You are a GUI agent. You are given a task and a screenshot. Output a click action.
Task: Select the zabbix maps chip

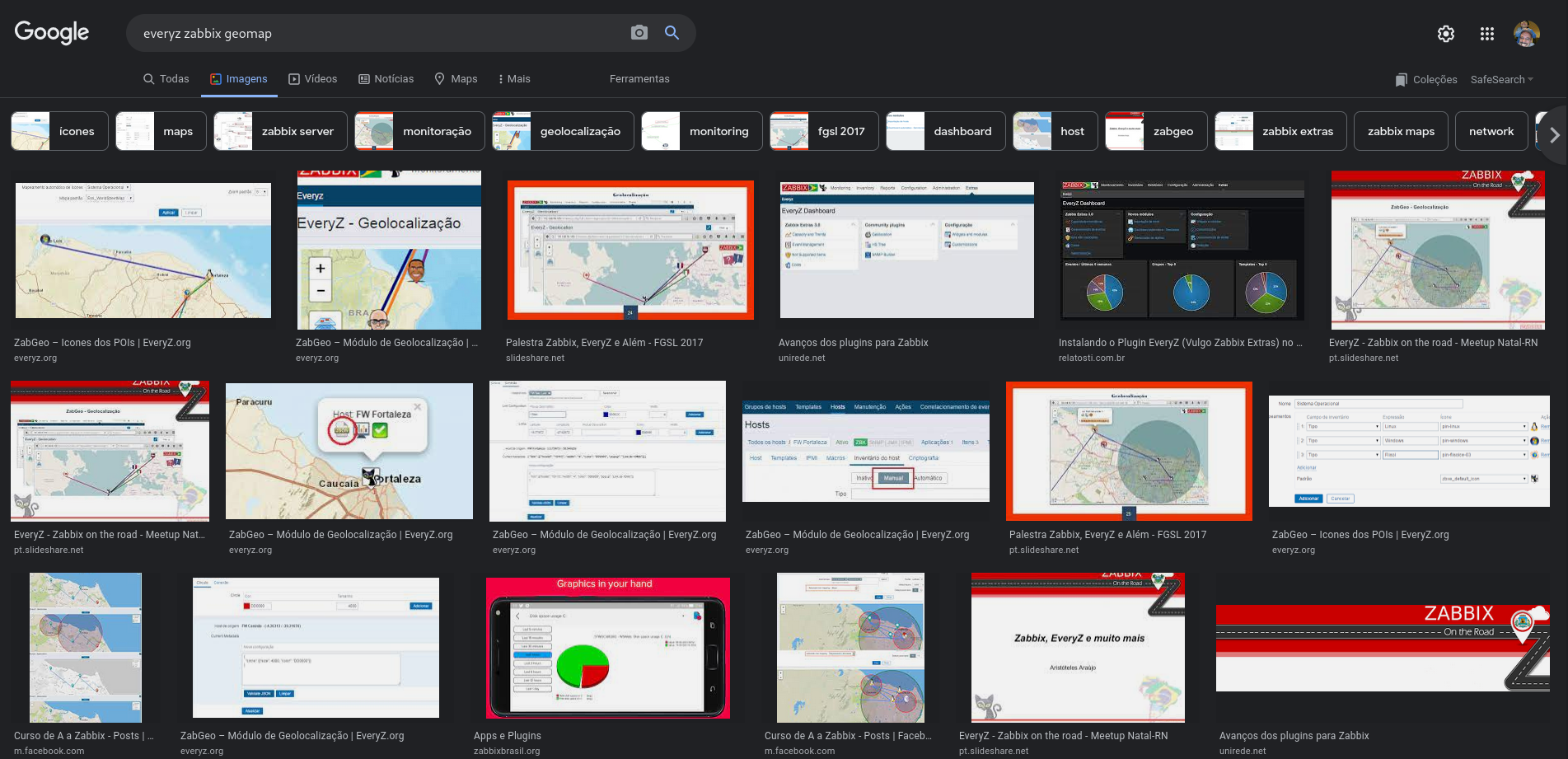coord(1401,131)
